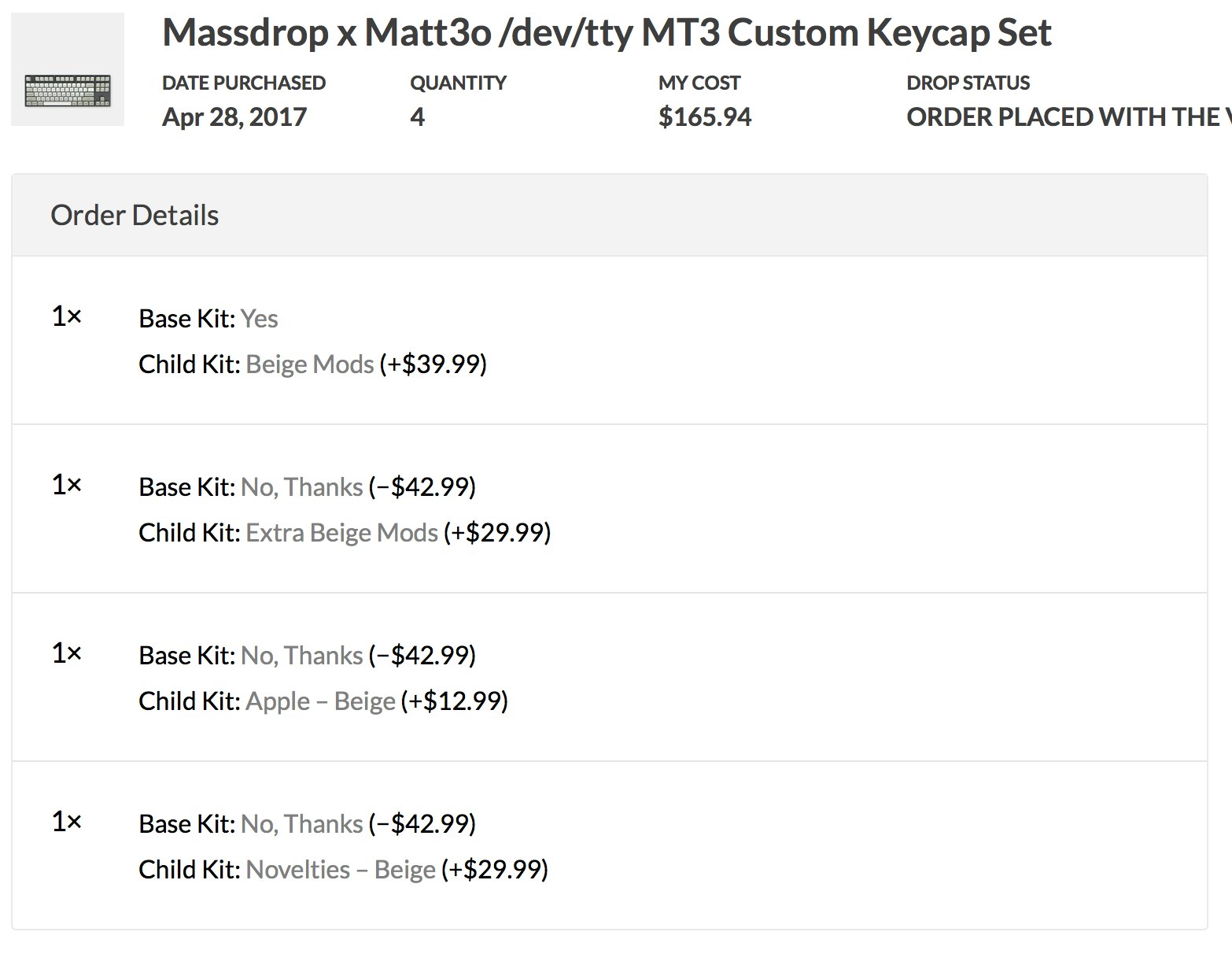The width and height of the screenshot is (1232, 954).
Task: Click the MY COST column label
Action: tap(699, 83)
